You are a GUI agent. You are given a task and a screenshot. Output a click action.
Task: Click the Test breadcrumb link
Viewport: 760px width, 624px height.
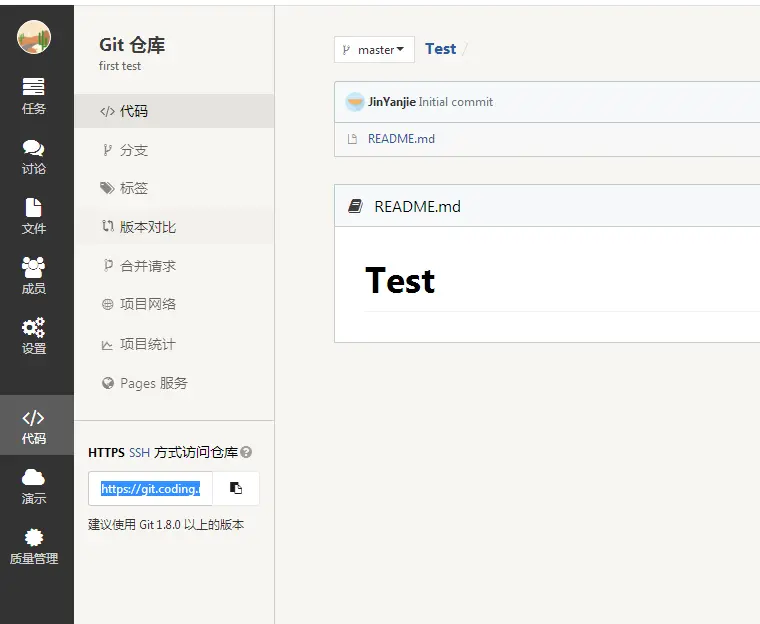[x=441, y=49]
